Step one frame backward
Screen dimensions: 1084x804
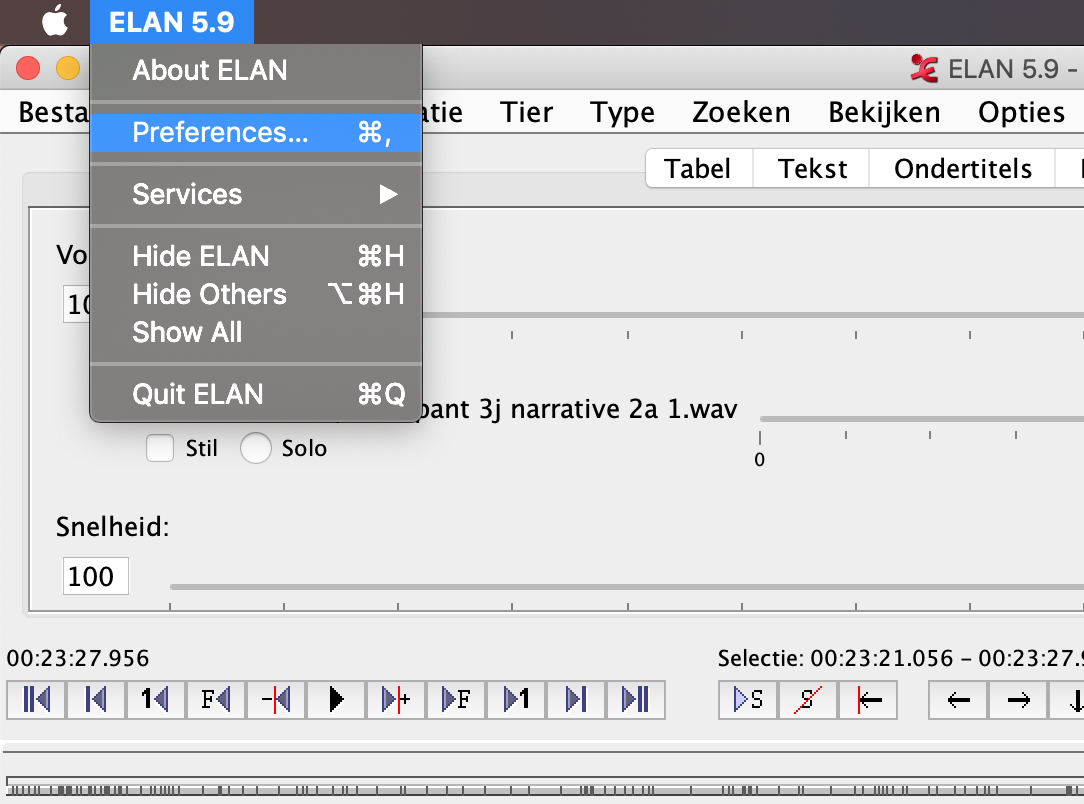tap(216, 699)
